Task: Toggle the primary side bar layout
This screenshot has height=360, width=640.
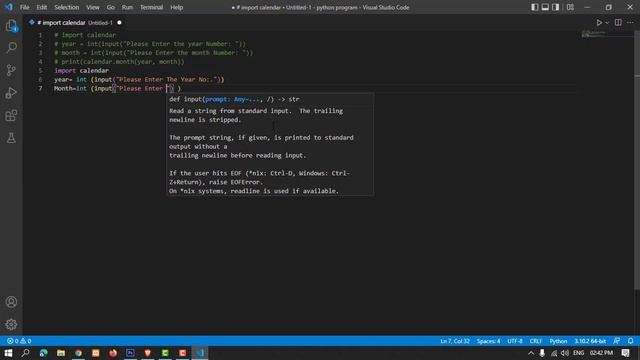Action: (534, 7)
